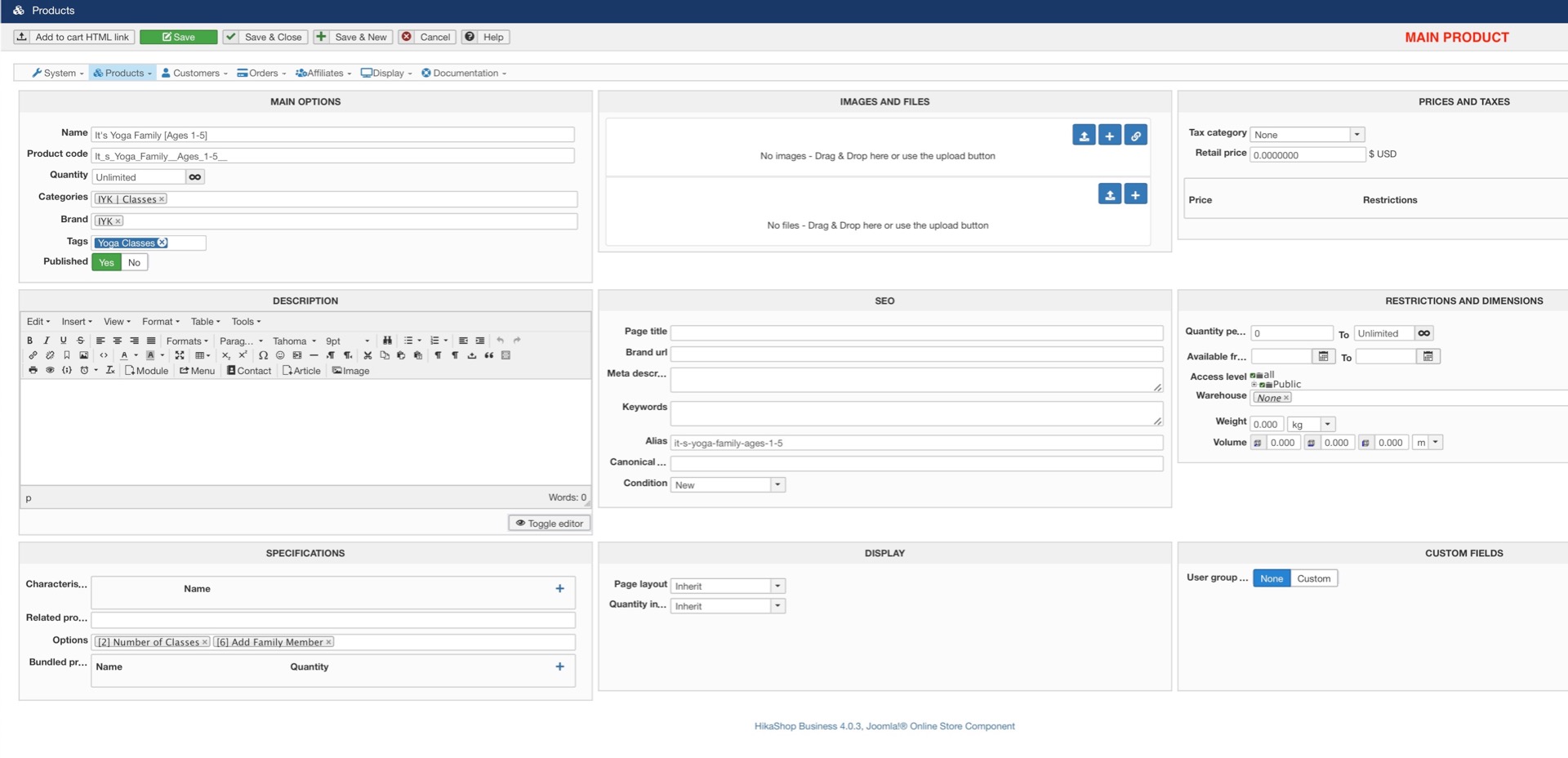Viewport: 1568px width, 758px height.
Task: Click the Save & Close button
Action: click(265, 38)
